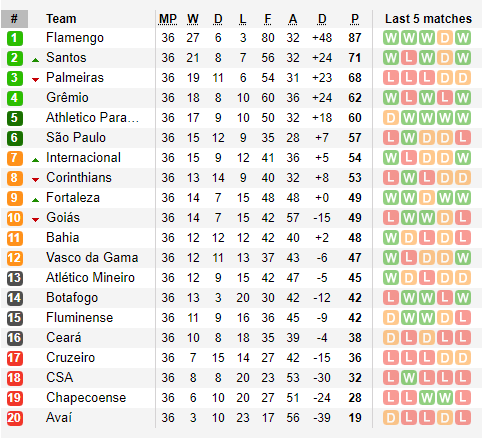Viewport: 482px width, 438px height.
Task: Click the red down arrow next to Goiás
Action: click(x=35, y=220)
